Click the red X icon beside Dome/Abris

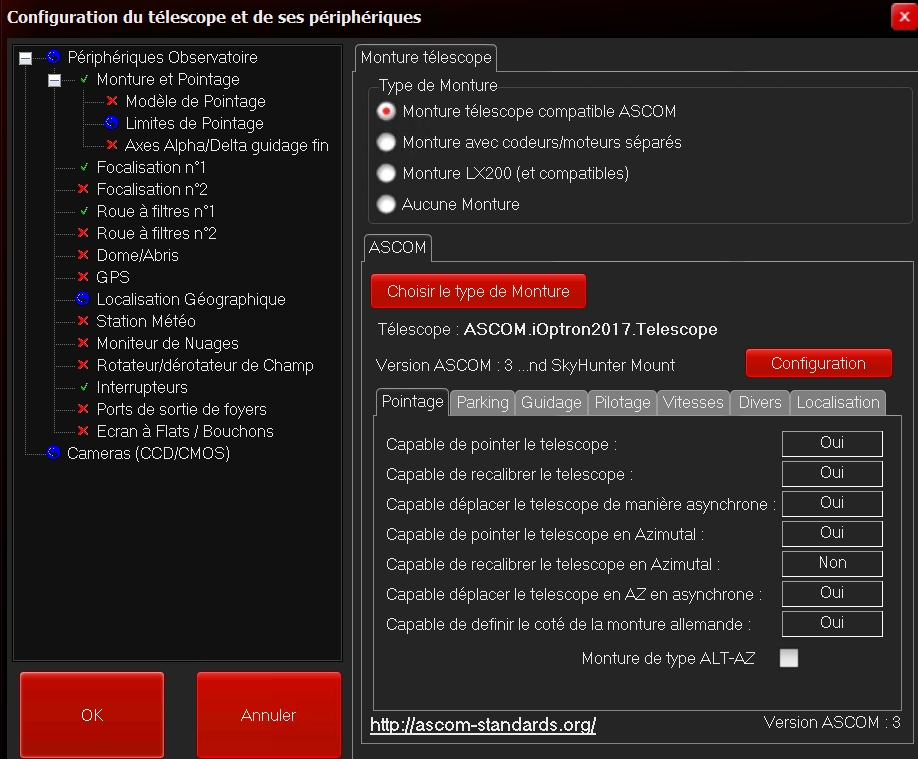[84, 255]
